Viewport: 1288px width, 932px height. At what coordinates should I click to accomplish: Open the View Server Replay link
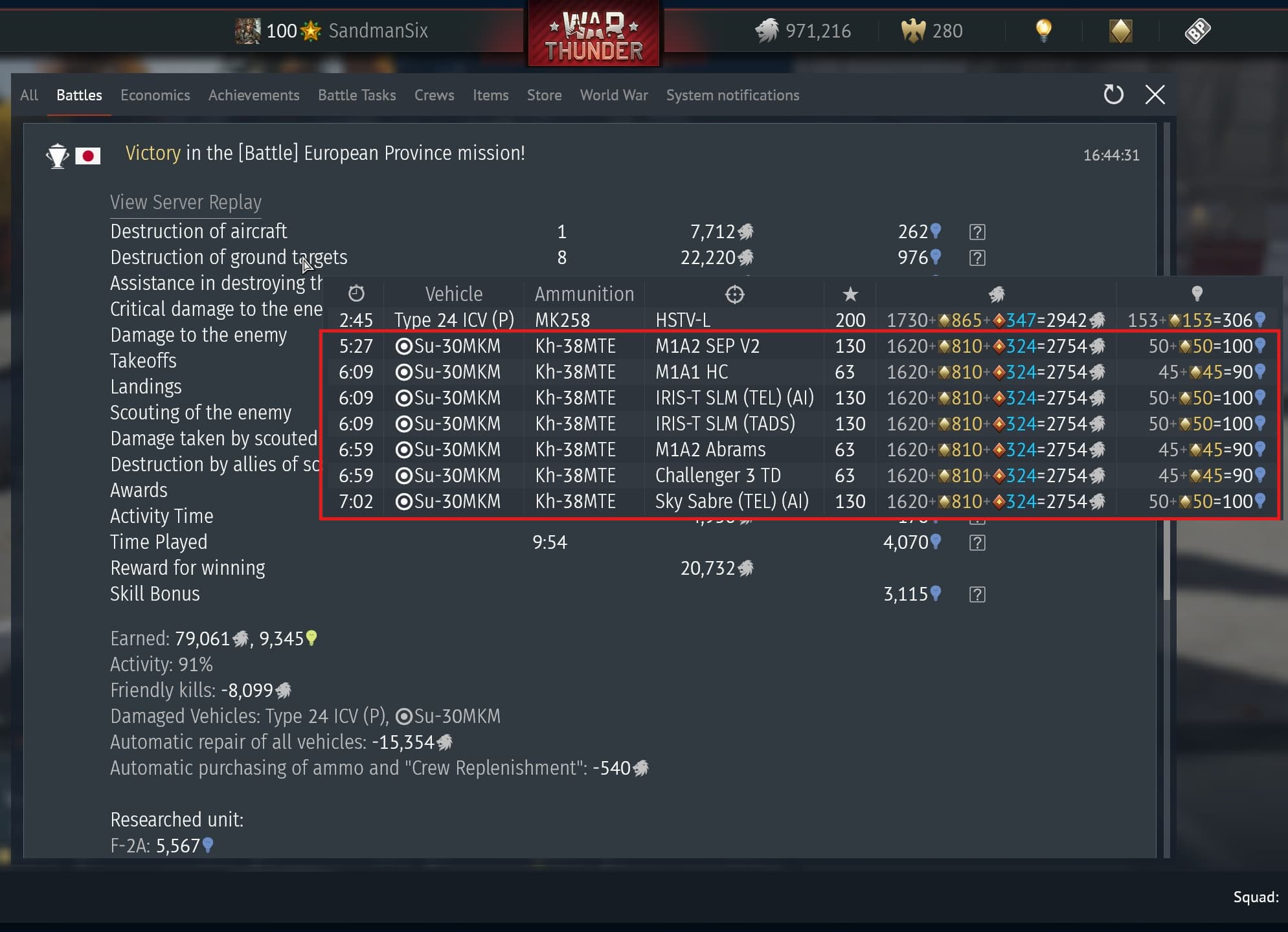coord(186,203)
